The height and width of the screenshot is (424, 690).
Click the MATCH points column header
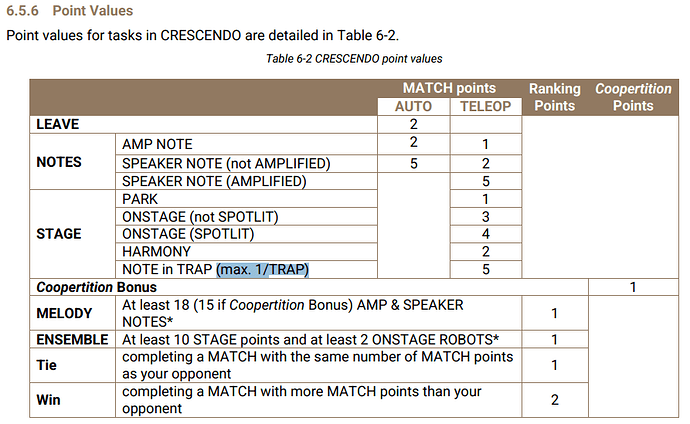[x=449, y=88]
